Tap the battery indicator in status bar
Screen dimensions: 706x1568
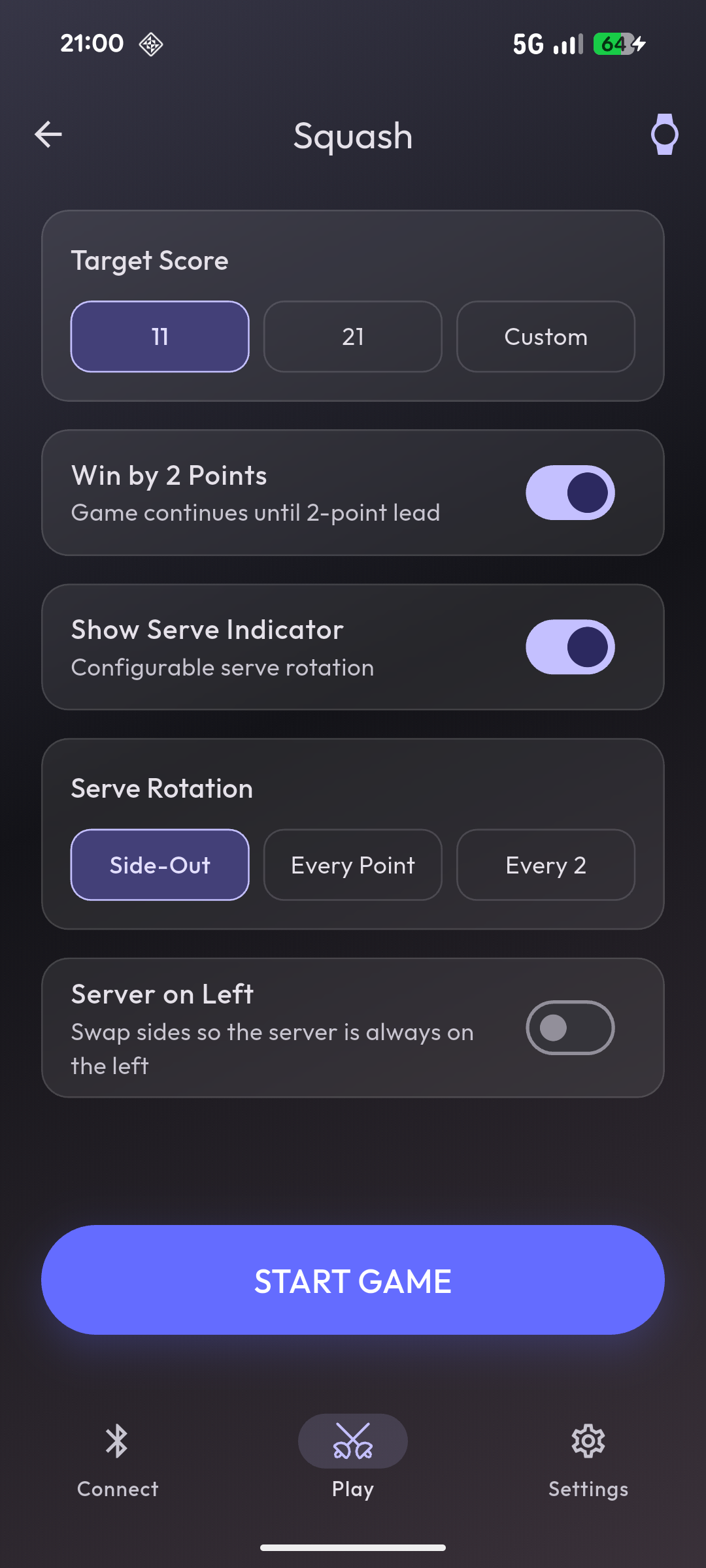(x=618, y=44)
